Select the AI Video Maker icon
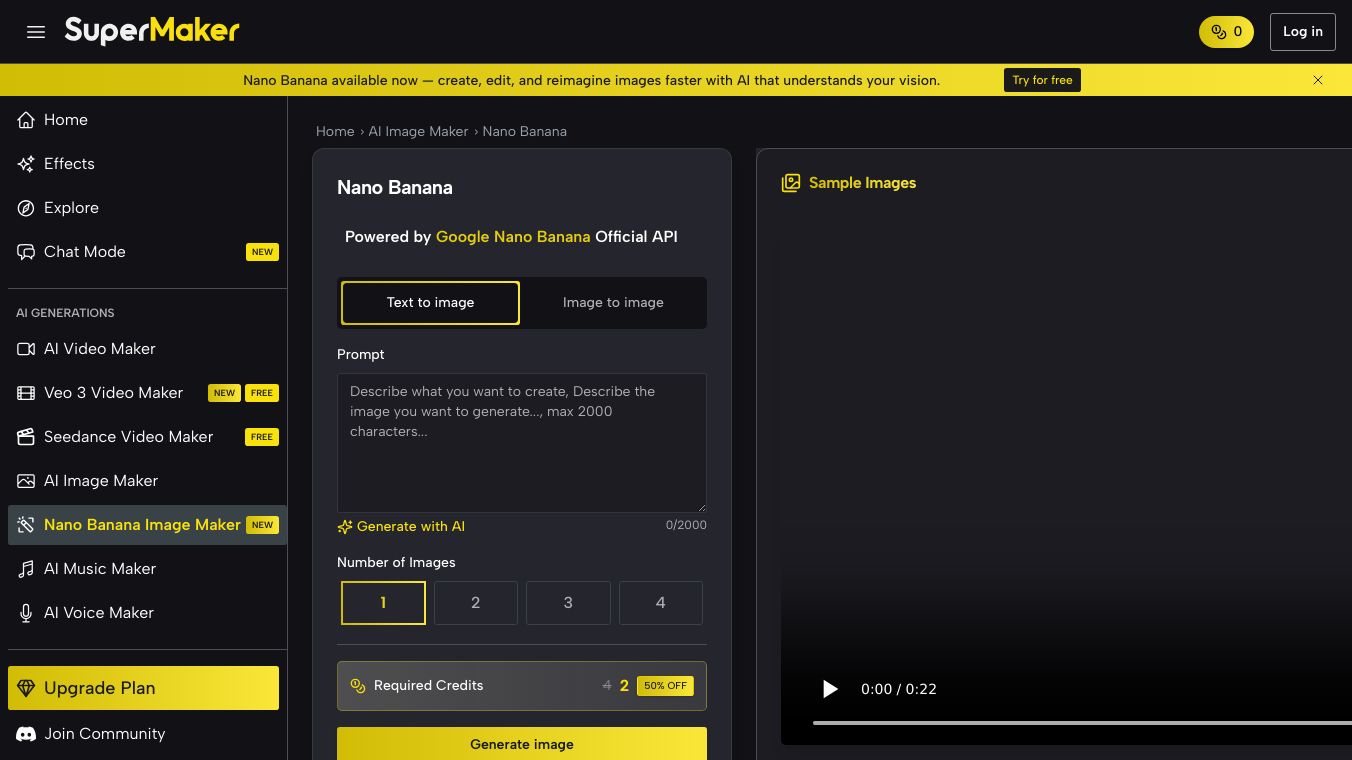The width and height of the screenshot is (1352, 760). click(x=26, y=349)
